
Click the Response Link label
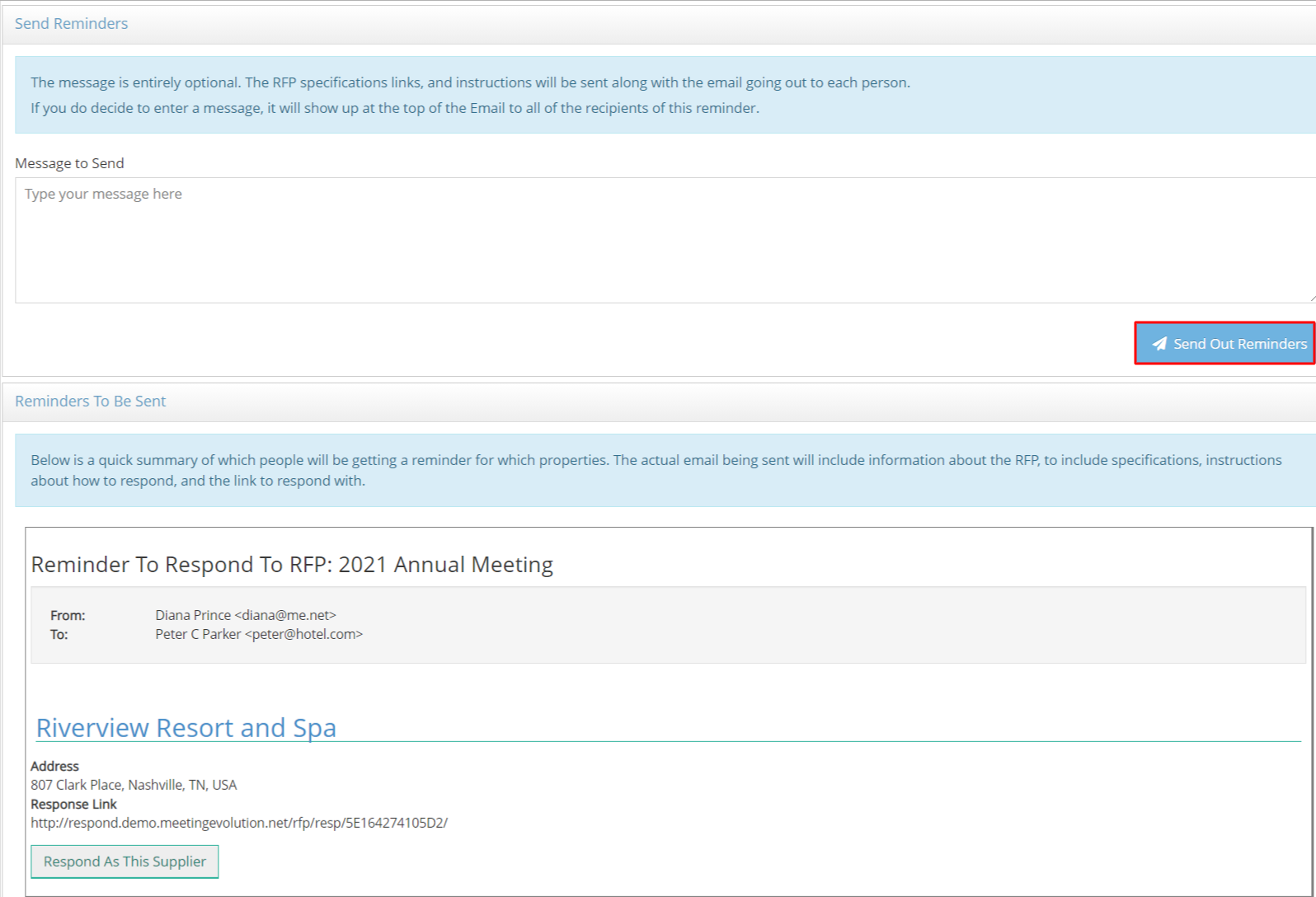point(74,804)
